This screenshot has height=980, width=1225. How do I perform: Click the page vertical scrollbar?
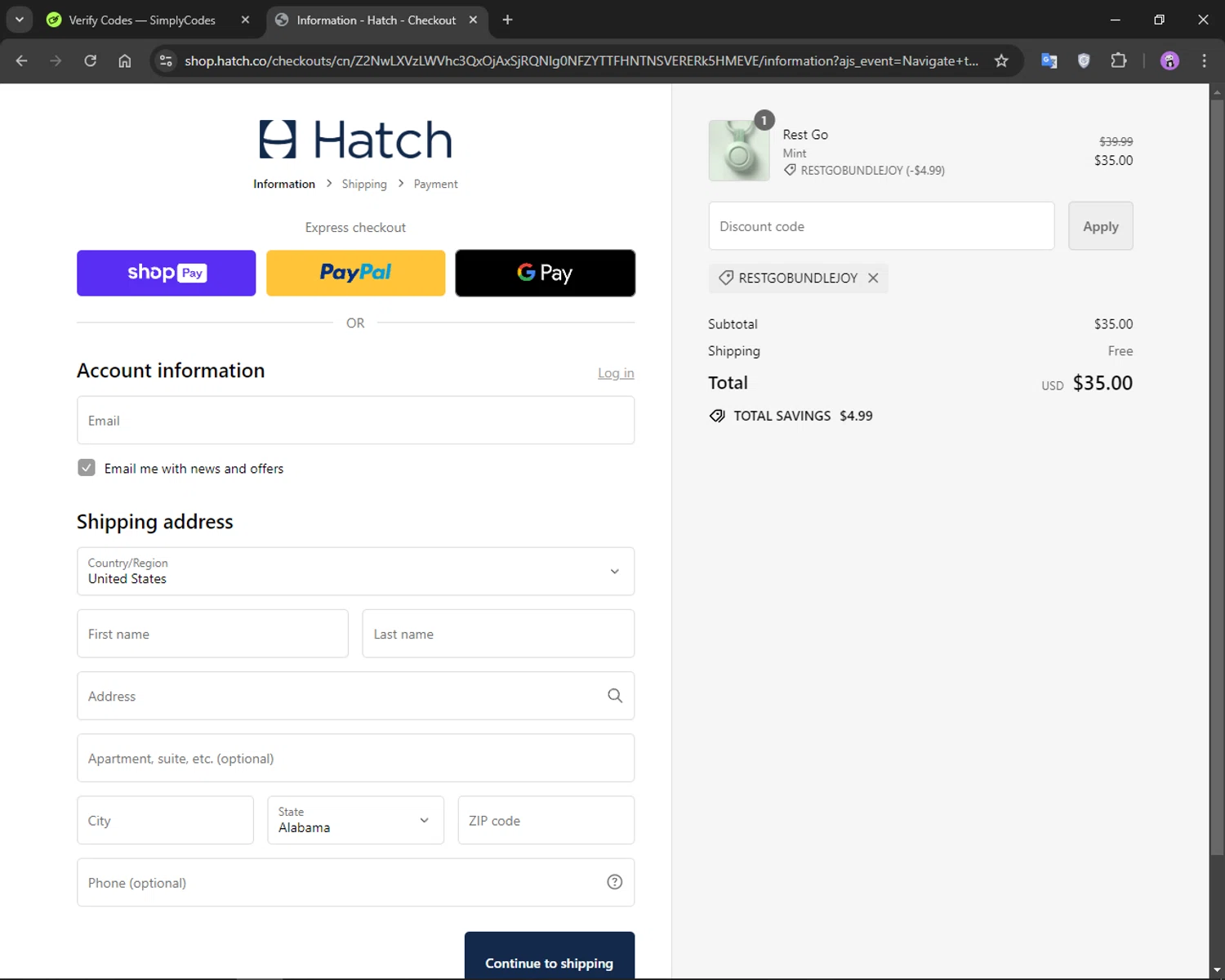[x=1217, y=478]
